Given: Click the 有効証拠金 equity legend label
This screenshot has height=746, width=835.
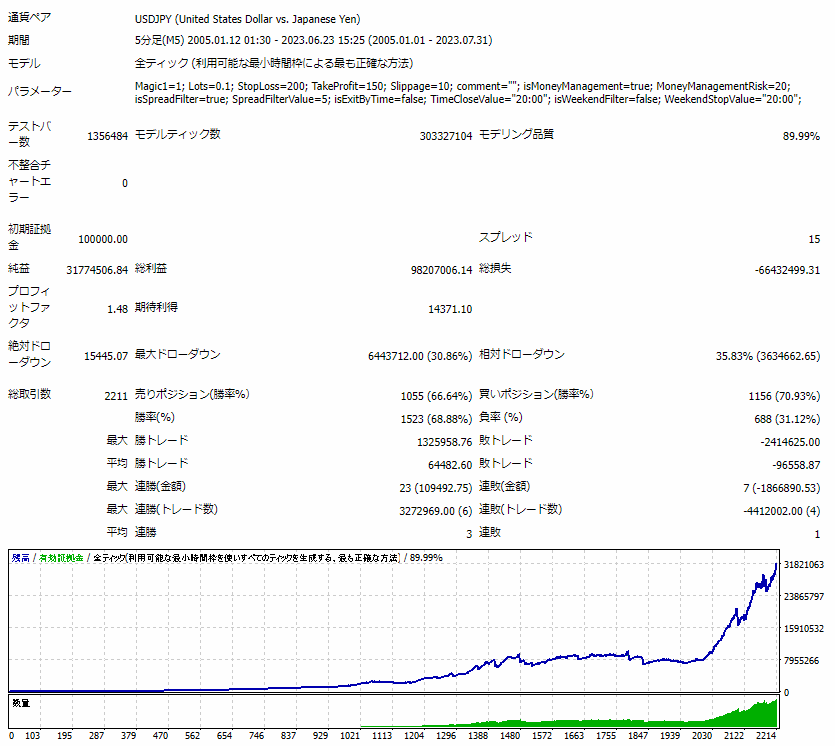Looking at the screenshot, I should pos(61,558).
